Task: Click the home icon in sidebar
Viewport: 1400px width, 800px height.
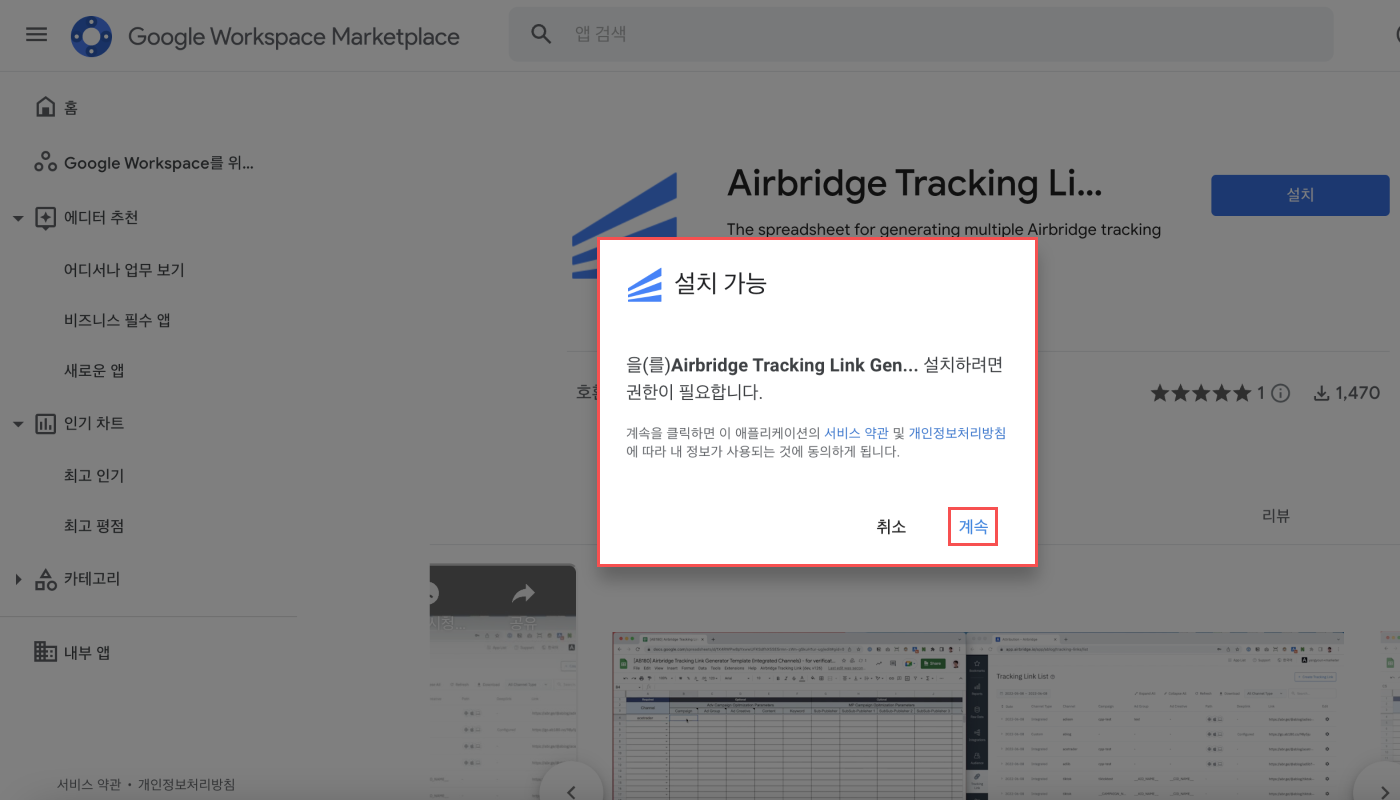Action: (45, 107)
